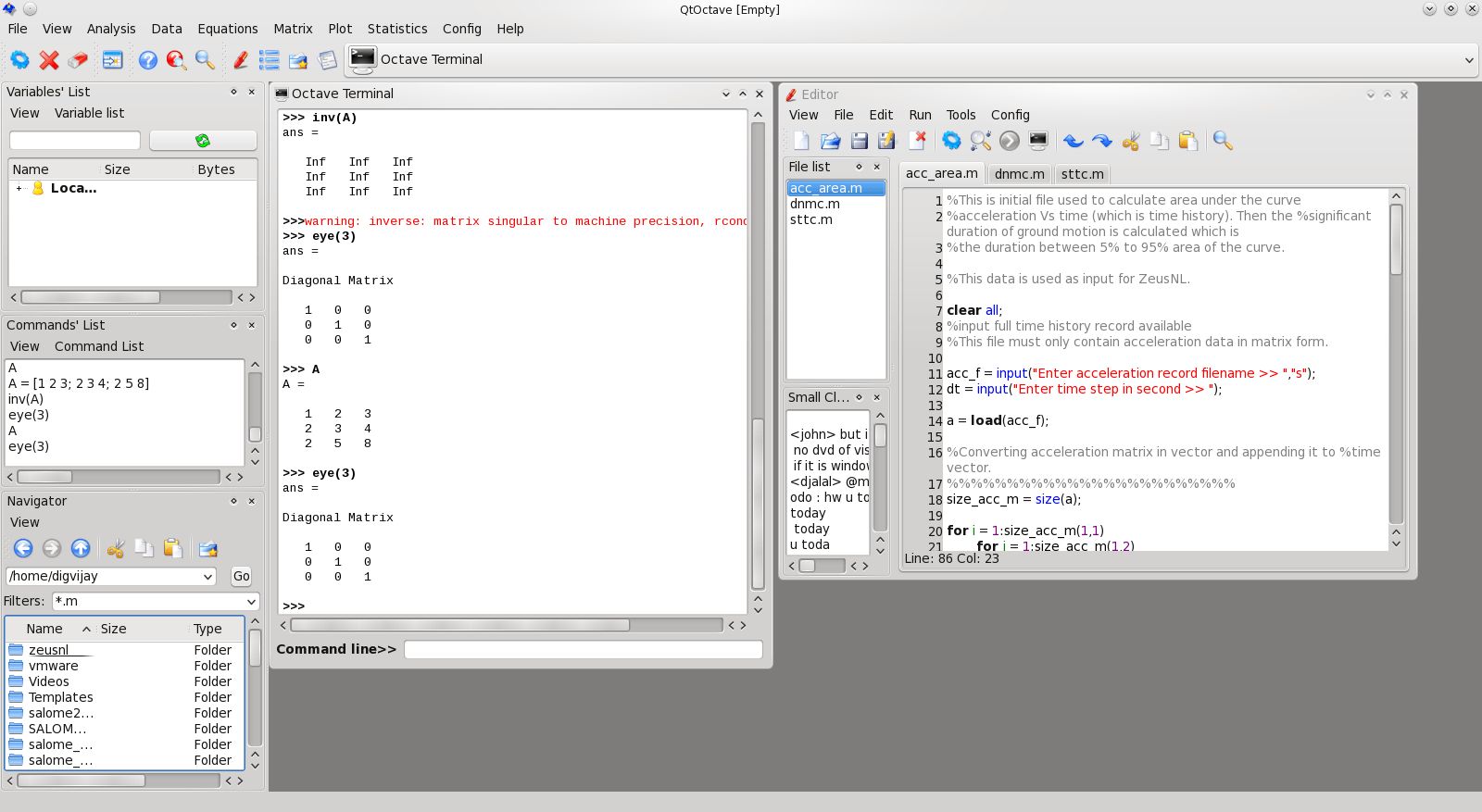Select sttc.m in the File list
Image resolution: width=1482 pixels, height=812 pixels.
point(811,220)
